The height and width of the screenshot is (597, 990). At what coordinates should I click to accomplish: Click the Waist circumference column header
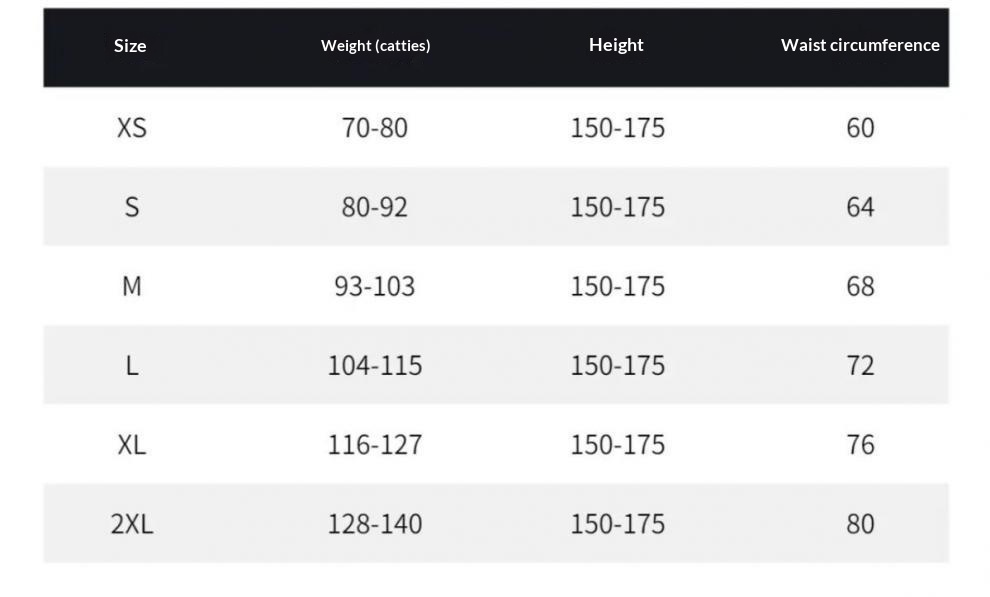pos(860,45)
